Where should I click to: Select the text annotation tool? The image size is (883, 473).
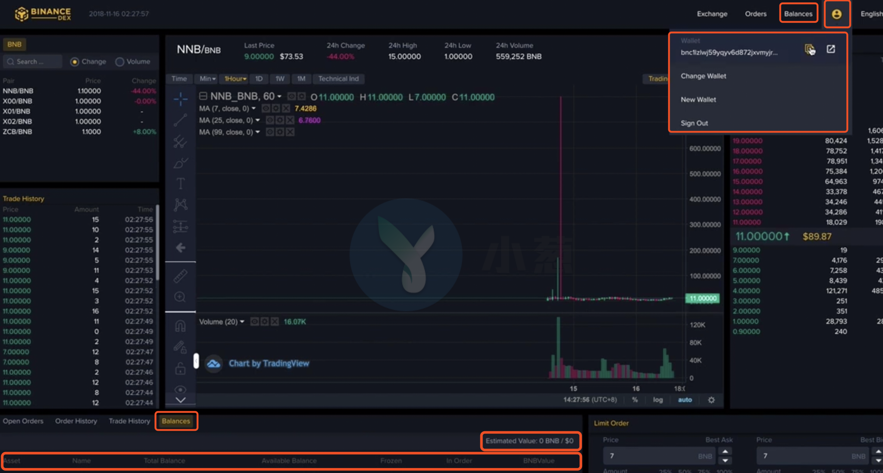coord(180,184)
